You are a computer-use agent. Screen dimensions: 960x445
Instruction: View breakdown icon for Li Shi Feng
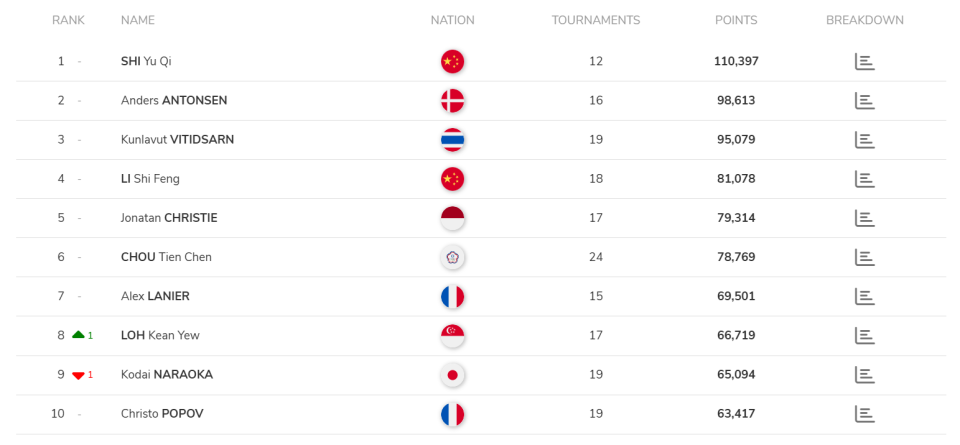[x=865, y=179]
